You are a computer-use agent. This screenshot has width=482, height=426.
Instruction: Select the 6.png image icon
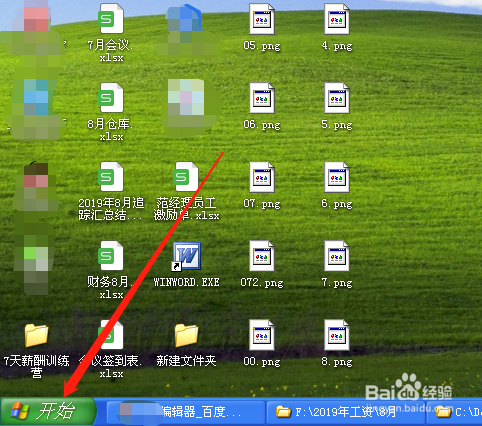point(337,177)
